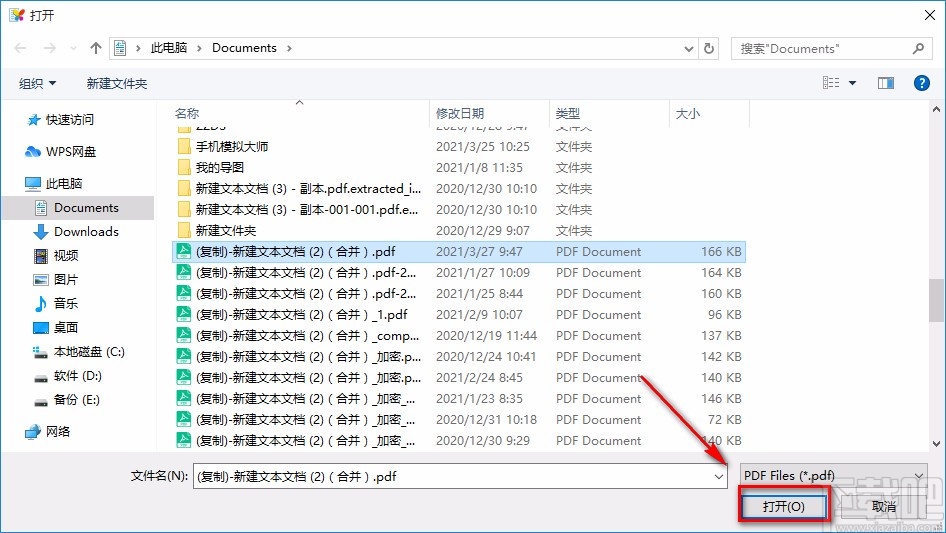Select the 新建文件夹 folder row
Viewport: 946px width, 533px height.
(459, 231)
